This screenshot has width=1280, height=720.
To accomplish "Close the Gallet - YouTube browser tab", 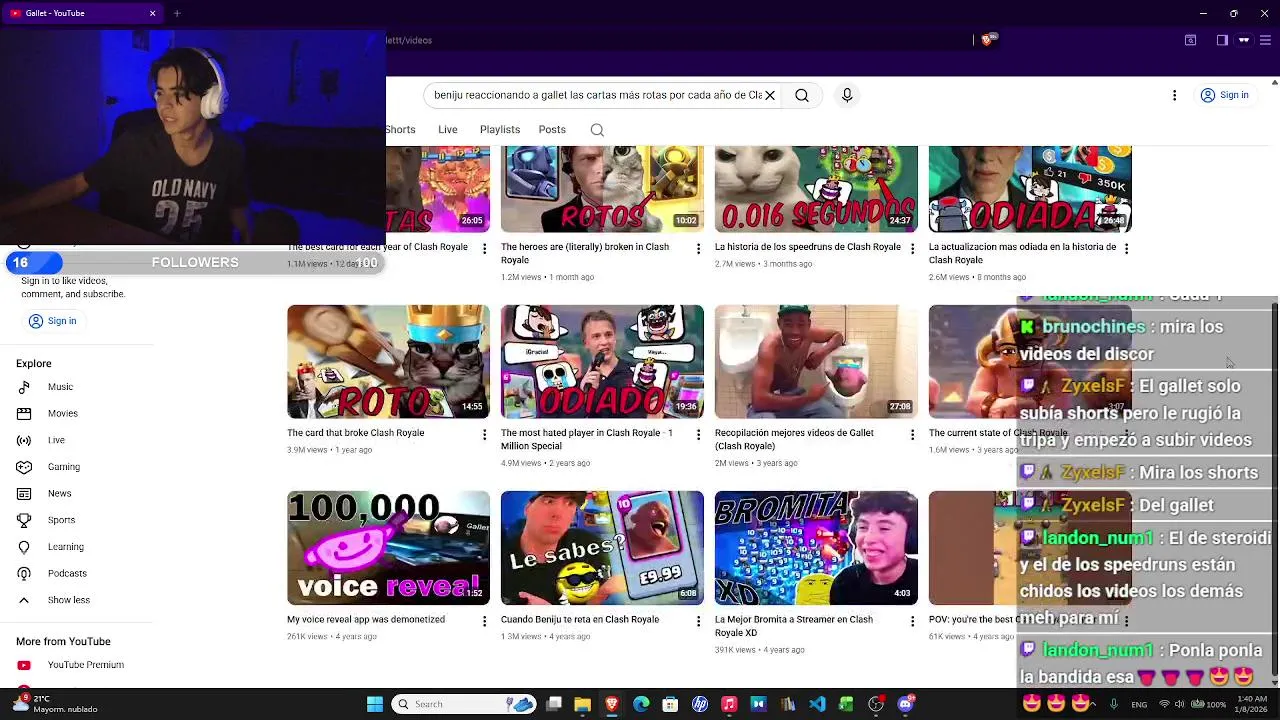I will pos(153,13).
